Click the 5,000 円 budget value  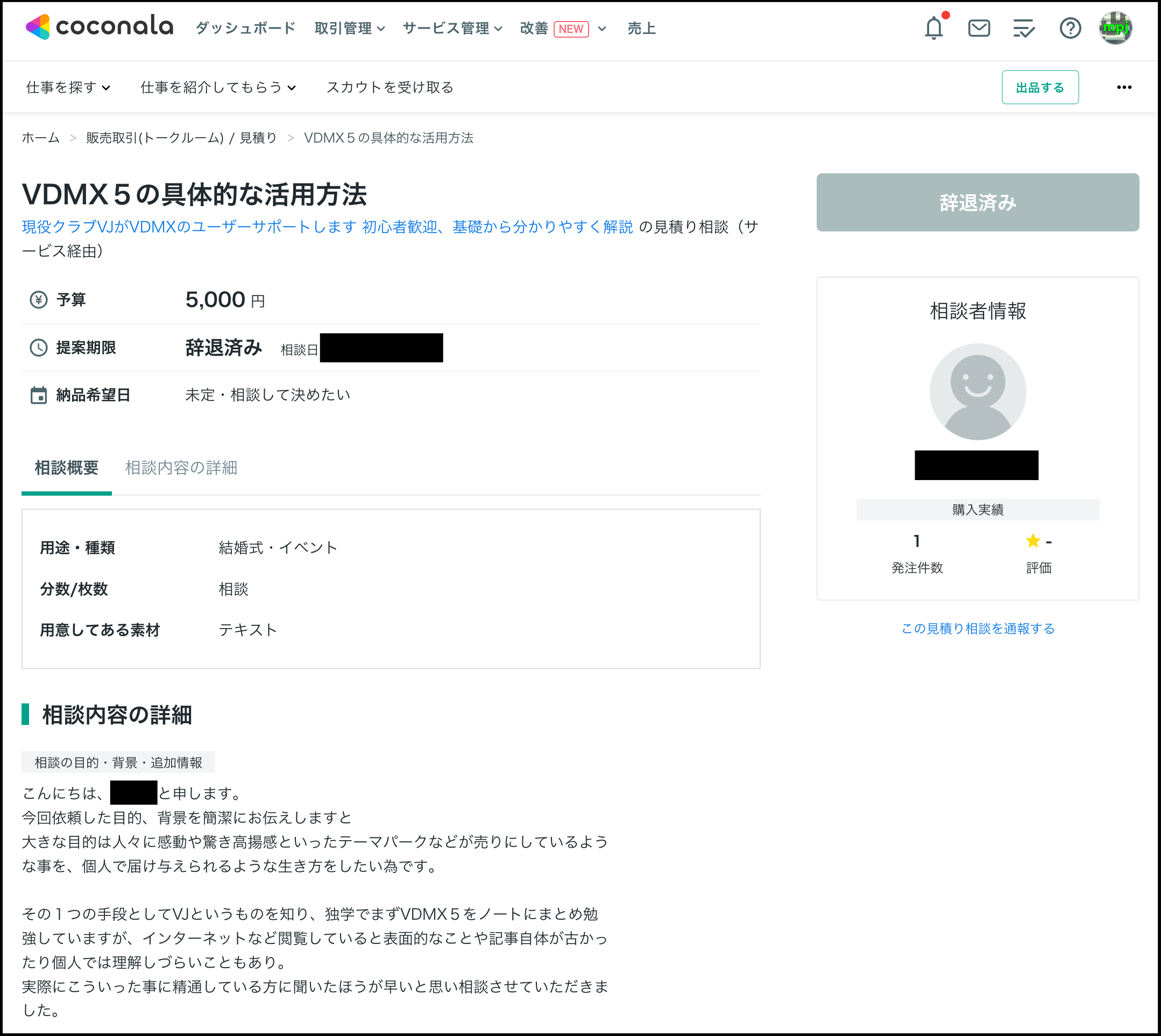click(x=225, y=299)
